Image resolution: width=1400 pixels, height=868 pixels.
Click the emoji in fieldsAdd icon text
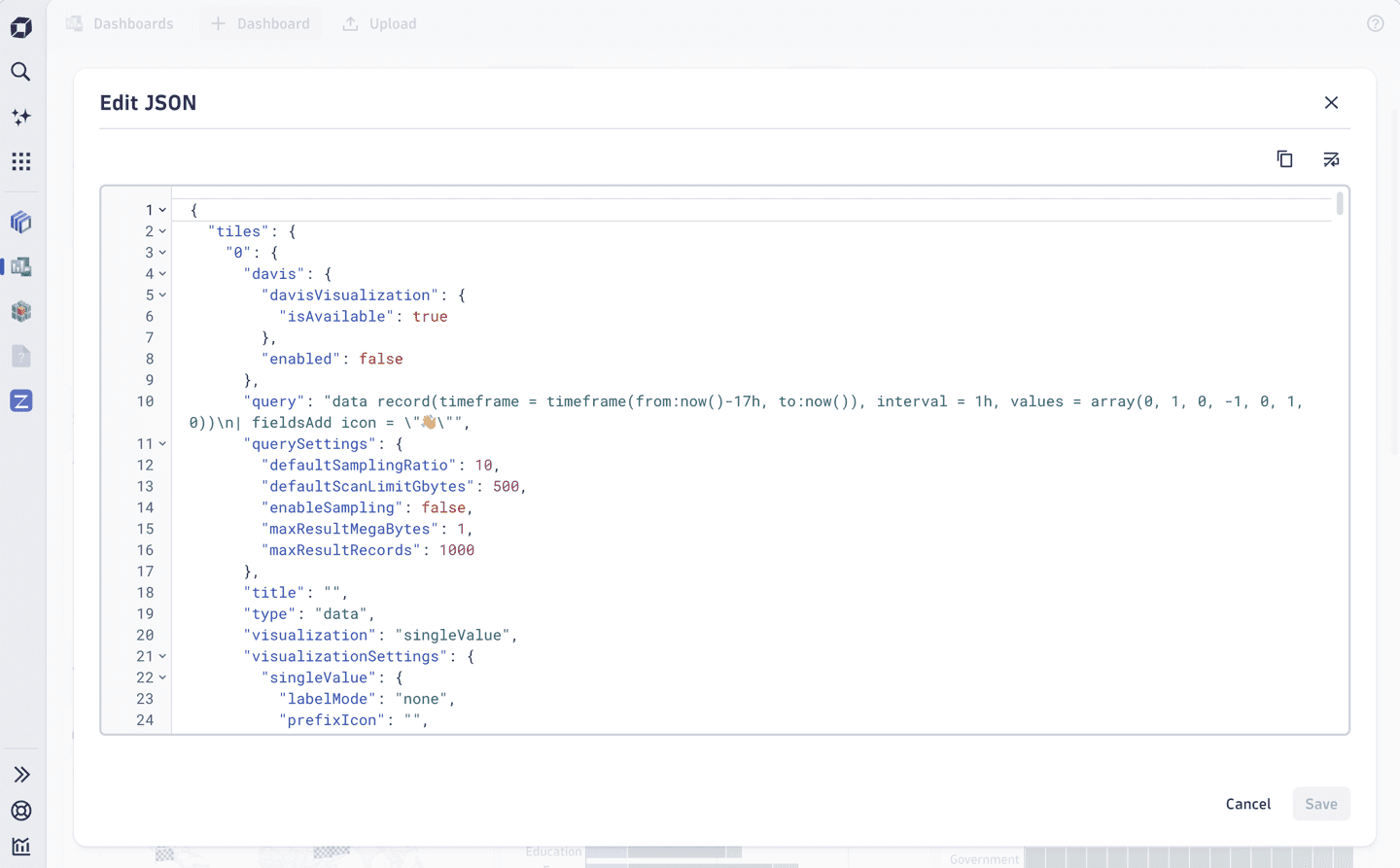pos(429,422)
